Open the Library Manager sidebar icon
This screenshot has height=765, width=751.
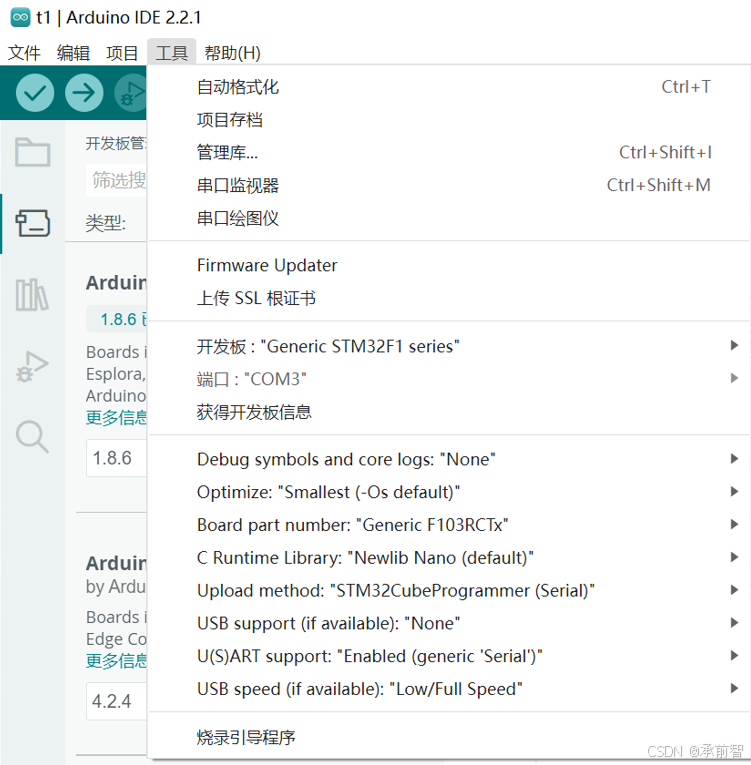click(32, 295)
